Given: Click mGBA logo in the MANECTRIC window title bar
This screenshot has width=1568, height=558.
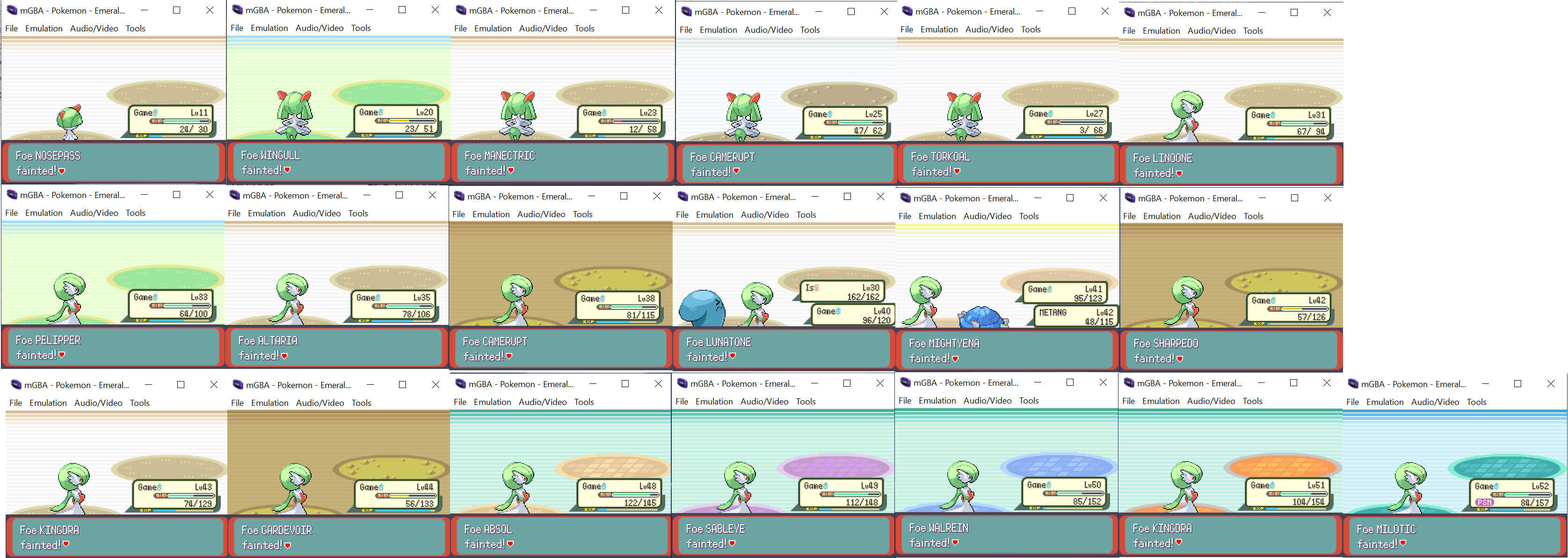Looking at the screenshot, I should click(461, 10).
